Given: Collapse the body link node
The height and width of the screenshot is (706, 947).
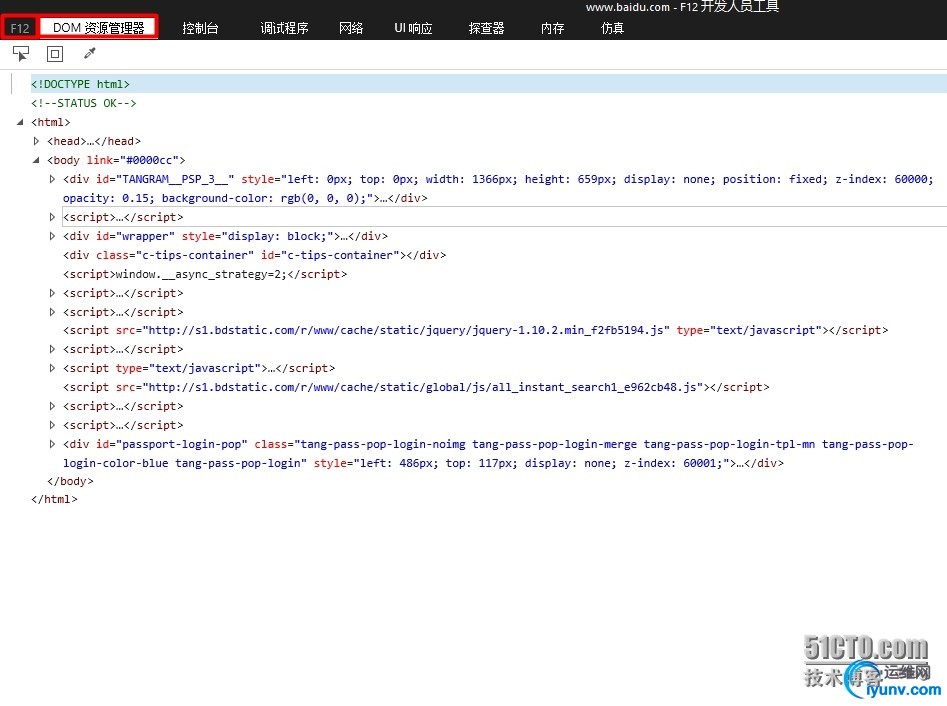Looking at the screenshot, I should tap(36, 160).
